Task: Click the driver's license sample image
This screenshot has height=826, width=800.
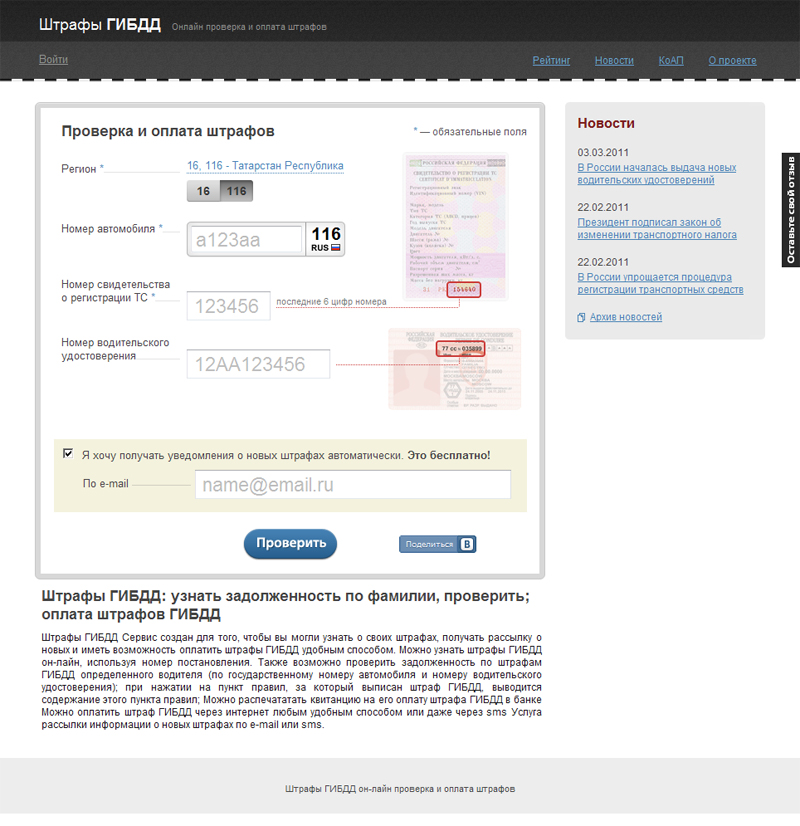Action: (x=454, y=368)
